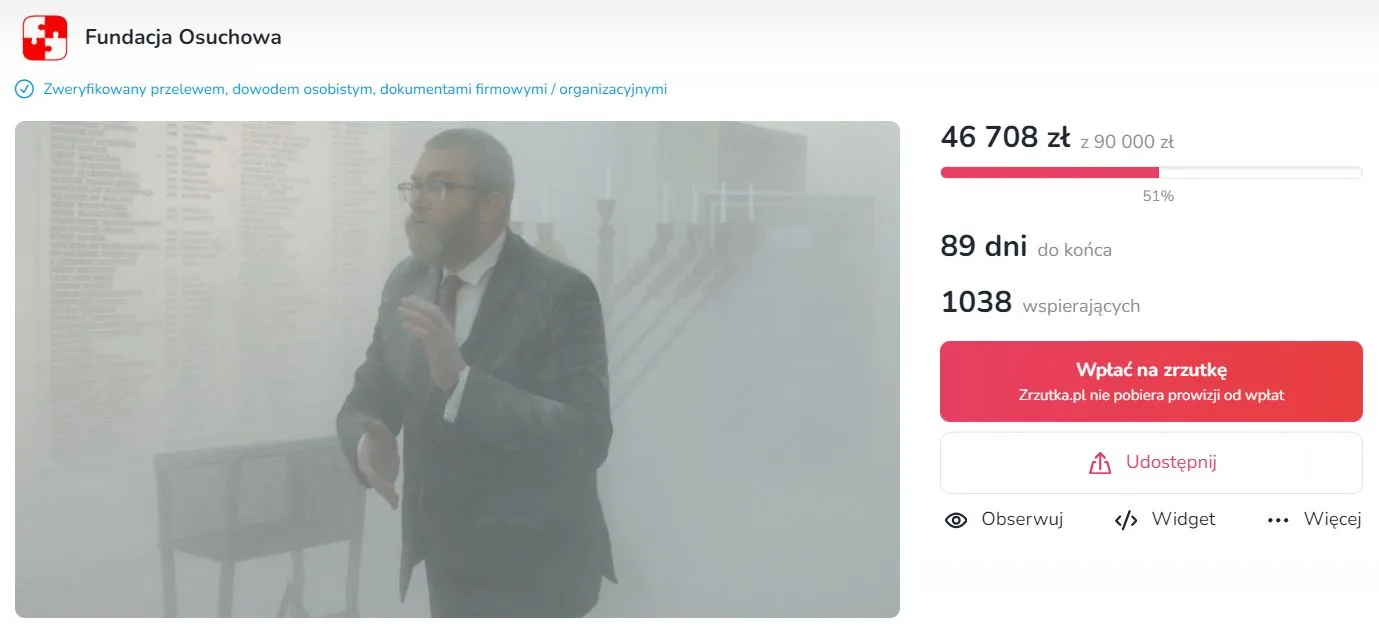Click the red fundraising progress bar
Viewport: 1379px width, 631px height.
click(1050, 173)
